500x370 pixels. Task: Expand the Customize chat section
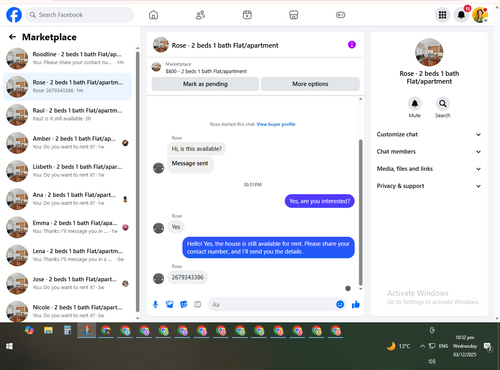pos(429,134)
